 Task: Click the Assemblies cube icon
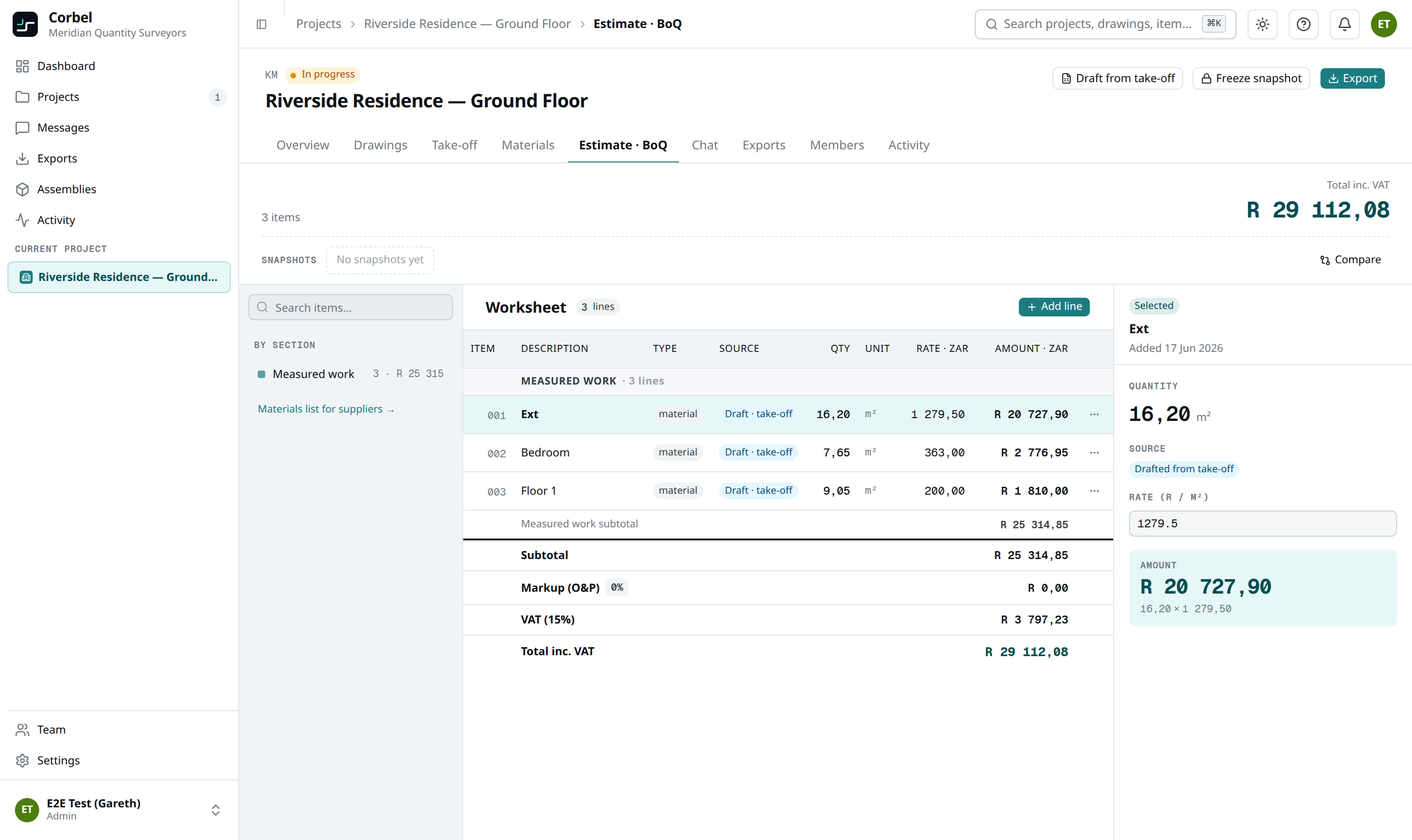coord(22,189)
